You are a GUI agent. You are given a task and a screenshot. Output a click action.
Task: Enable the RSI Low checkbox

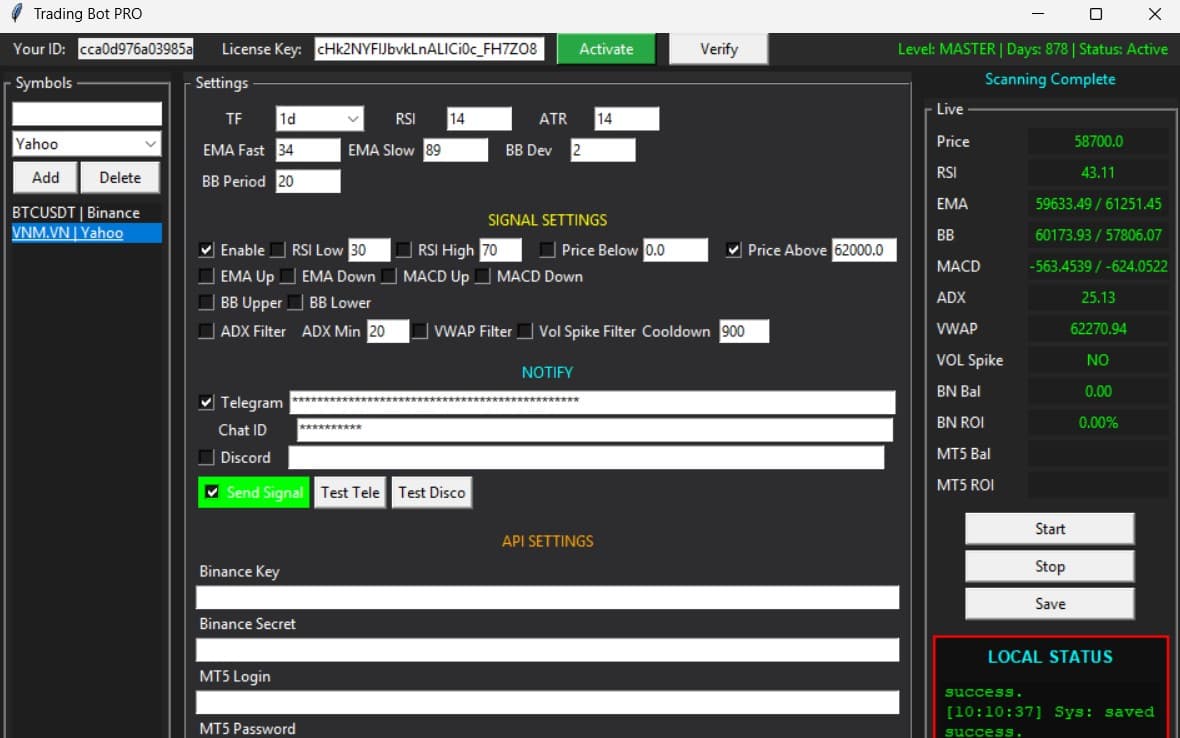click(278, 250)
